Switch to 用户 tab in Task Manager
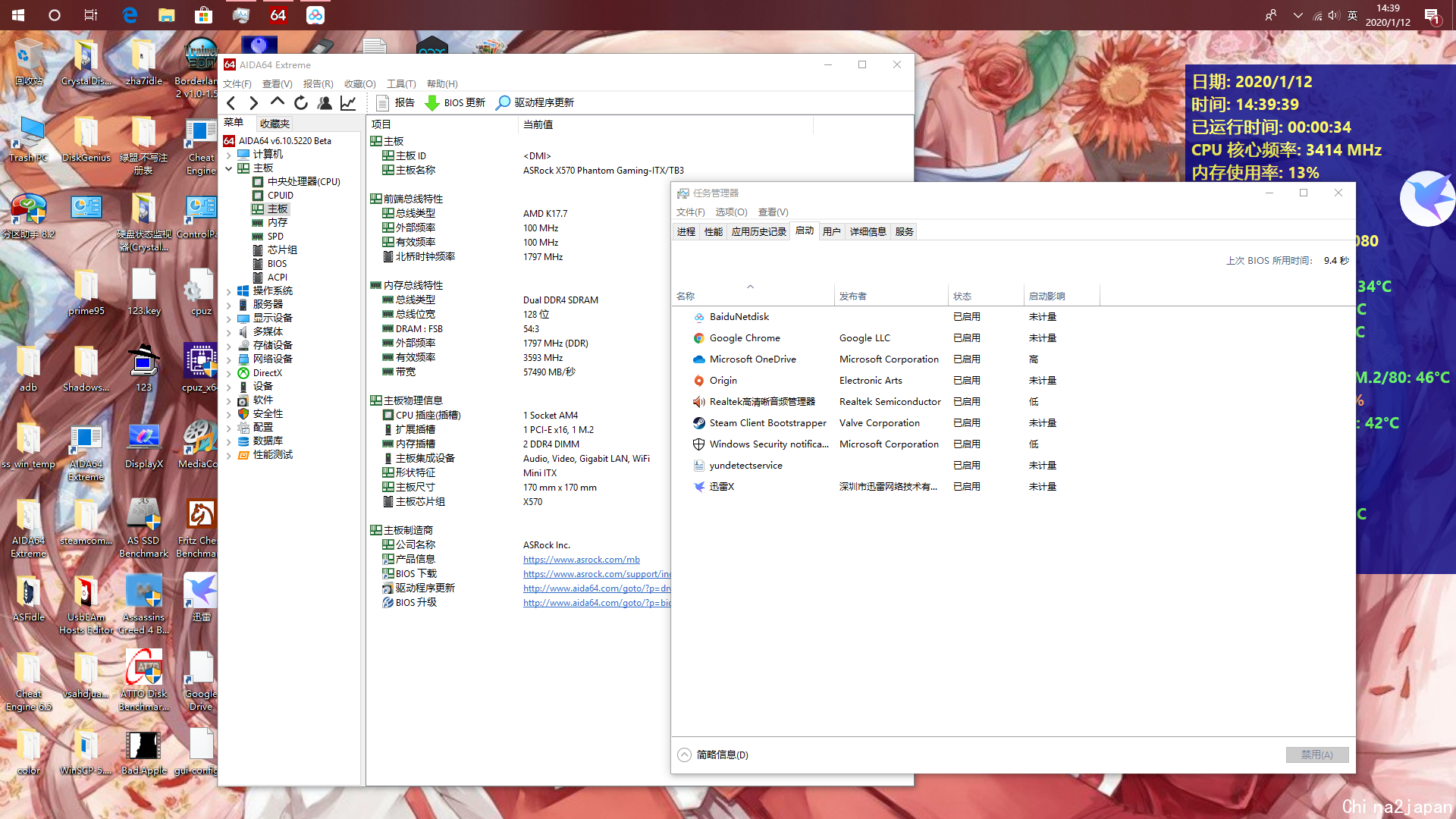Screen dimensions: 1456x819 coord(832,231)
